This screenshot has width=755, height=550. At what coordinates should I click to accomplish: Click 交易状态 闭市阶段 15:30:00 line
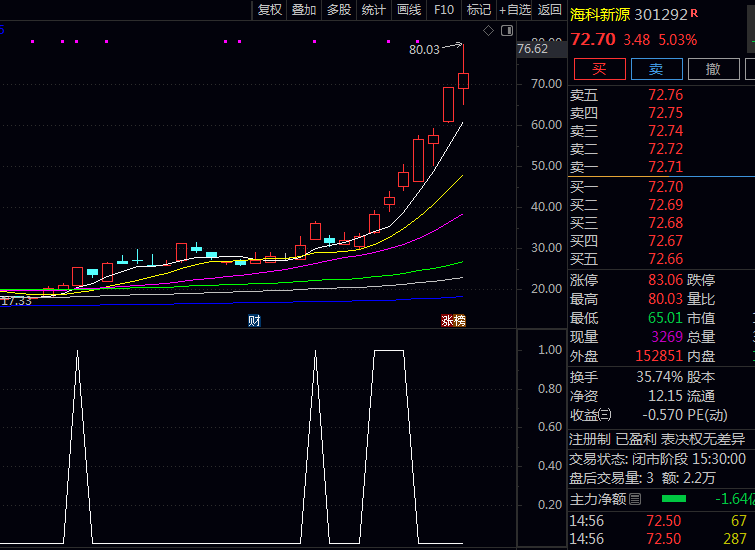tap(657, 459)
